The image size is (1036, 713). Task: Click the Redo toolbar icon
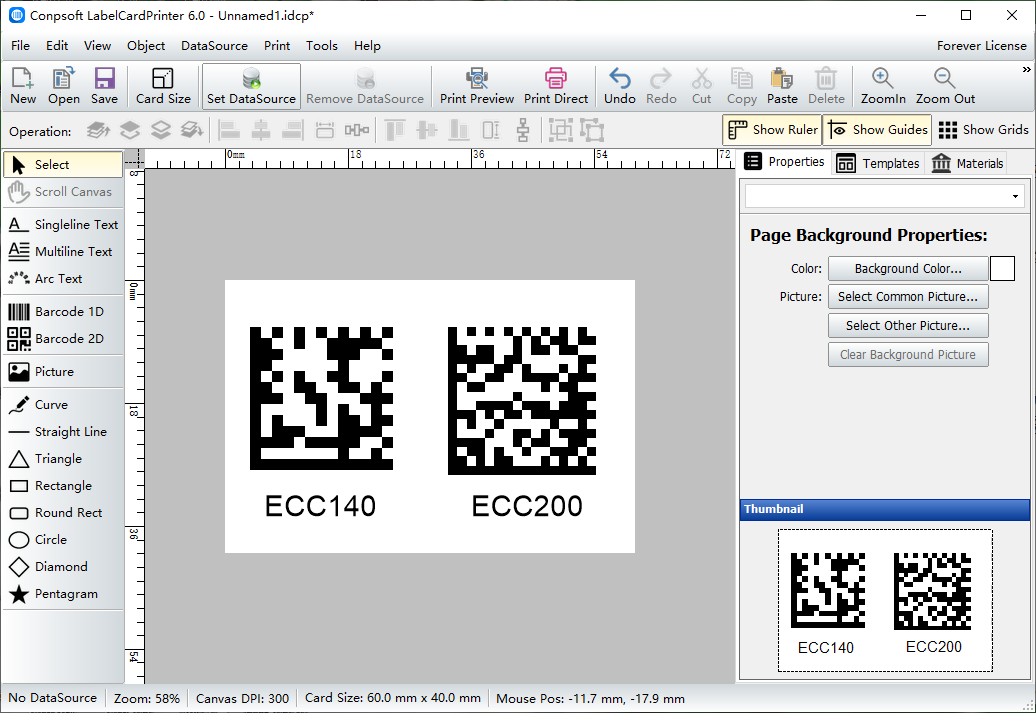point(661,86)
